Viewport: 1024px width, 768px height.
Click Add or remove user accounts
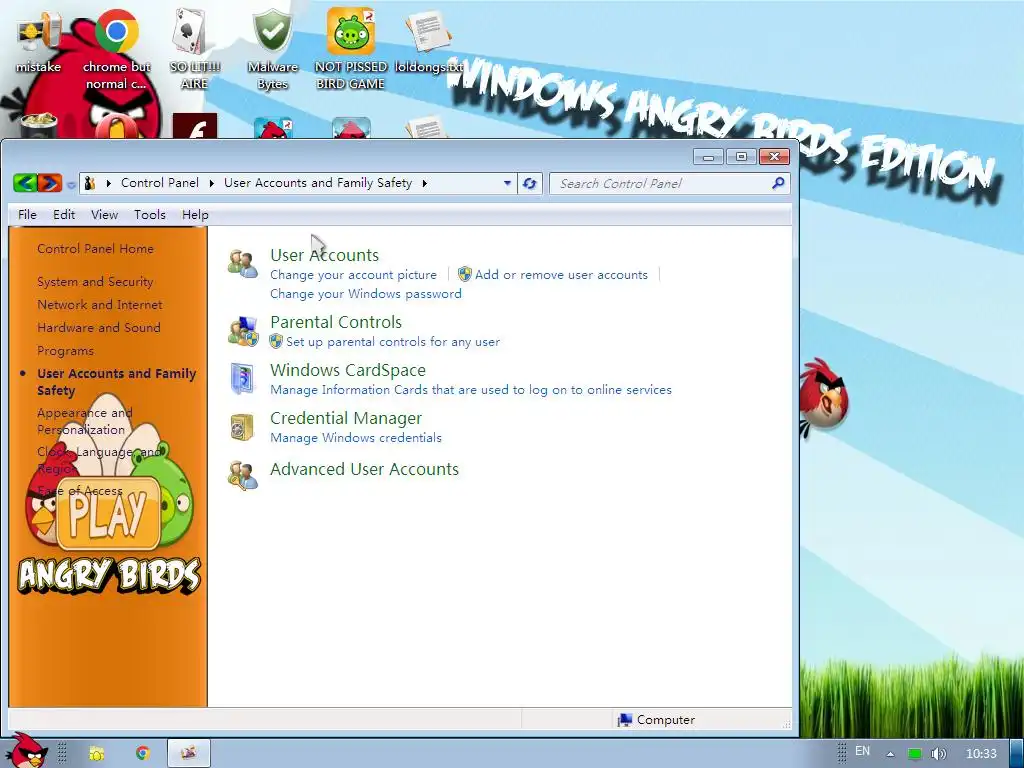click(x=561, y=275)
